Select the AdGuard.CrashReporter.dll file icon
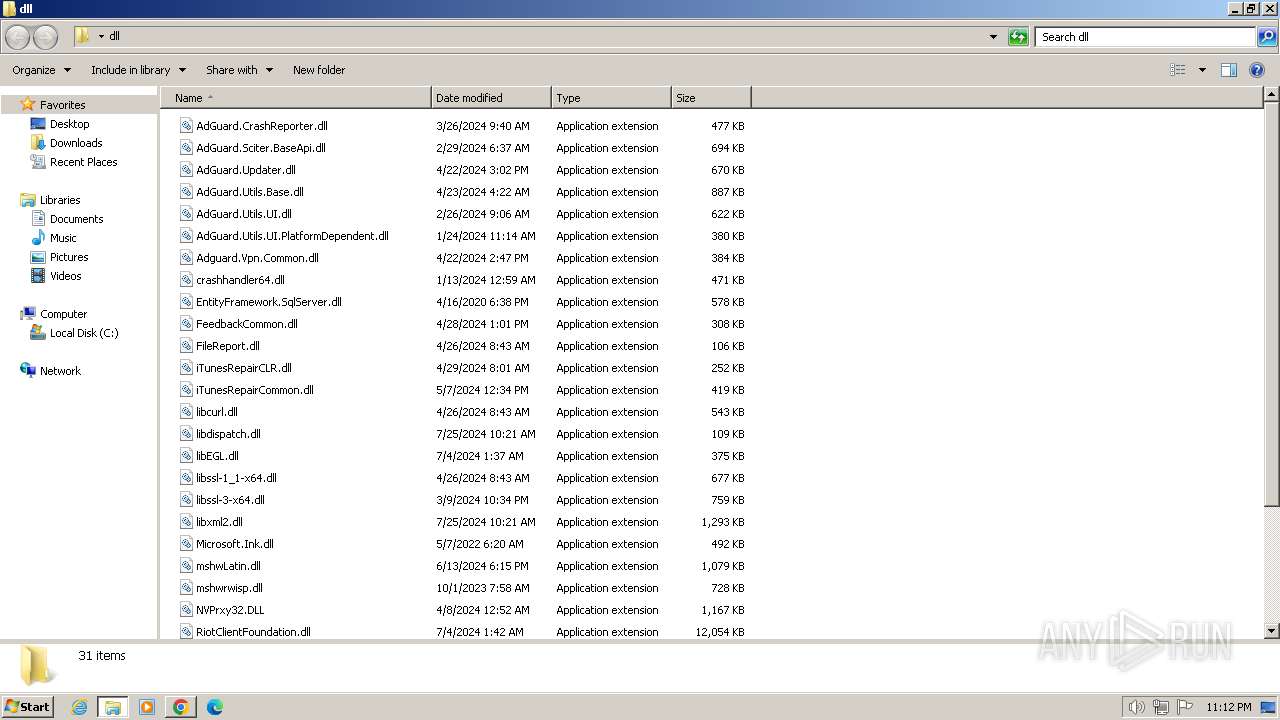This screenshot has width=1280, height=720. click(186, 126)
